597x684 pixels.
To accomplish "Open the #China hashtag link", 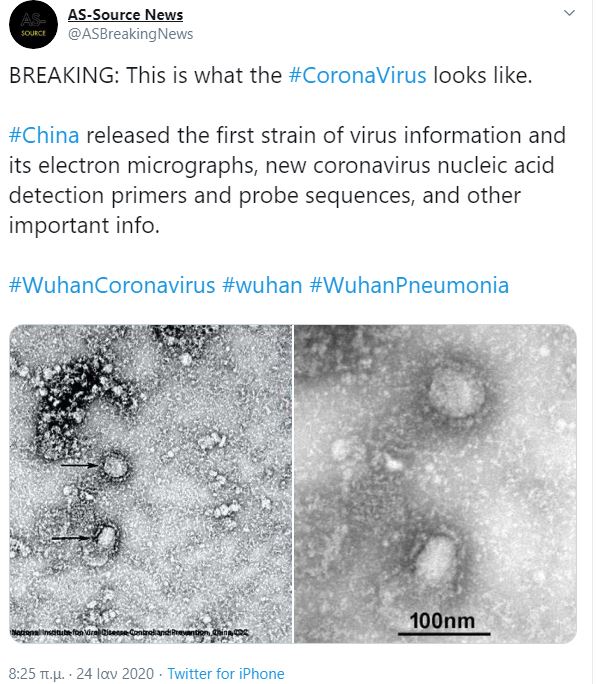I will pyautogui.click(x=44, y=135).
